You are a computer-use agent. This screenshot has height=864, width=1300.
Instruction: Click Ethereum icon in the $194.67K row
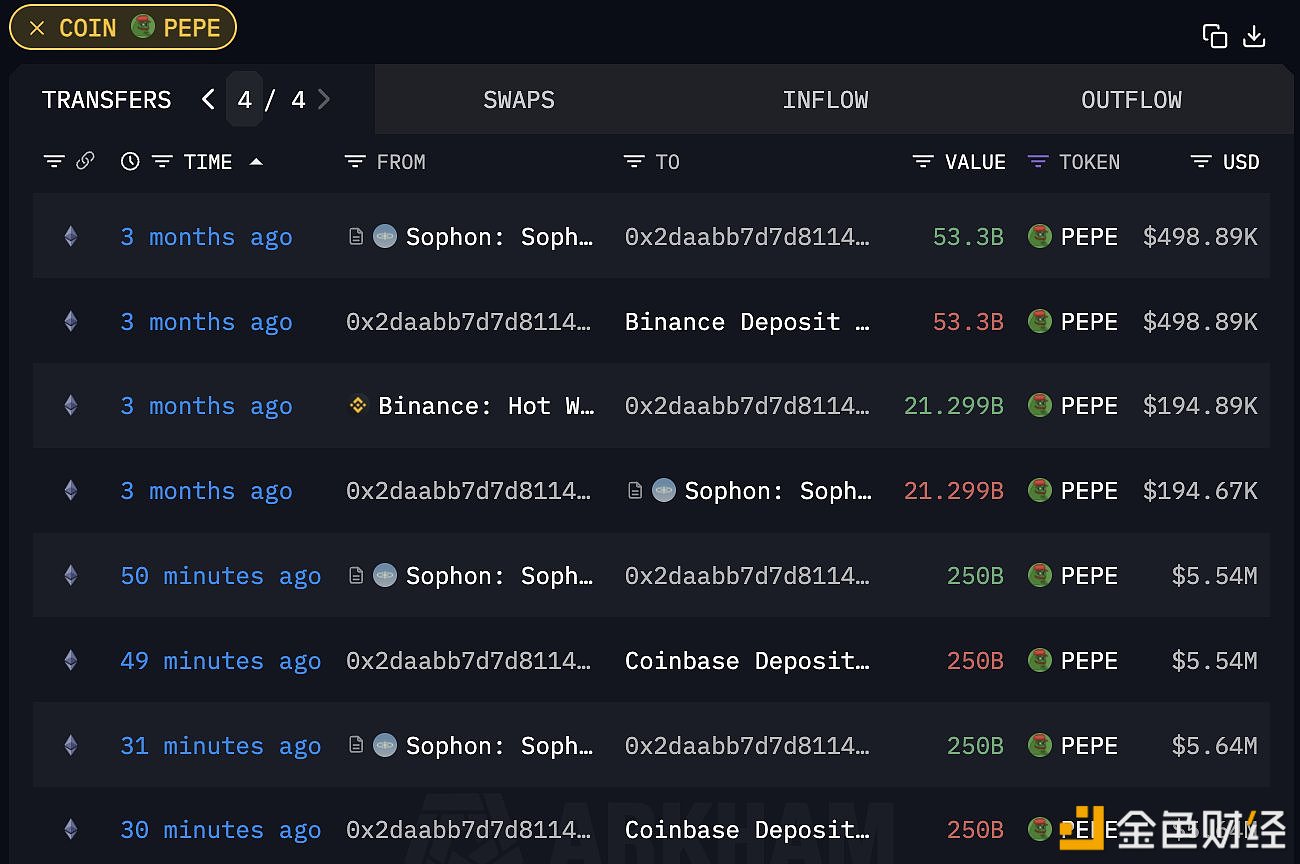click(70, 490)
